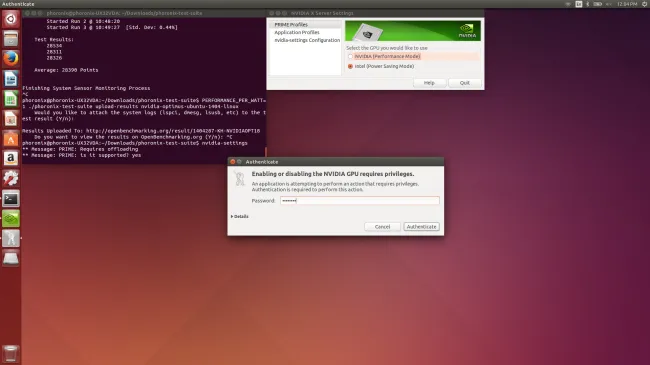
Task: Click 'Finishing System Sensor Monitoring Process' line
Action: click(86, 88)
